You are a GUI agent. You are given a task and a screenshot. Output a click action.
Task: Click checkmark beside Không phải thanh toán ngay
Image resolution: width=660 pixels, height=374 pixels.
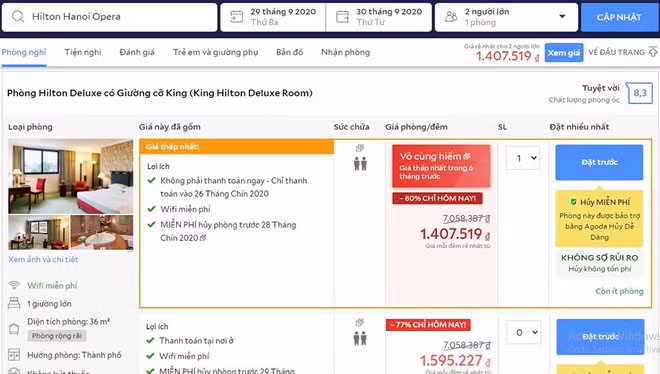(152, 180)
